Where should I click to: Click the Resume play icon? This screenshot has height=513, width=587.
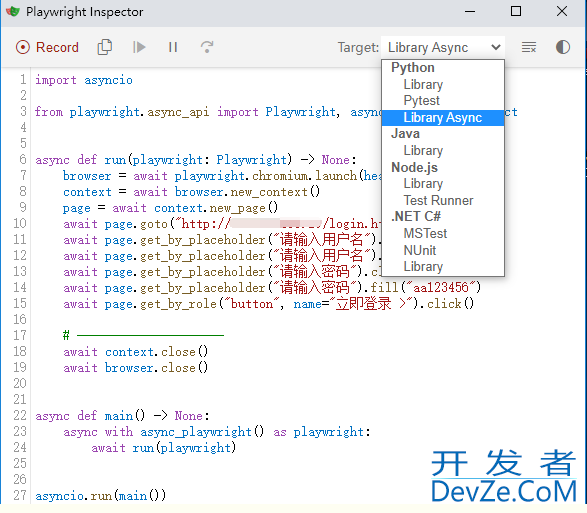pos(139,48)
